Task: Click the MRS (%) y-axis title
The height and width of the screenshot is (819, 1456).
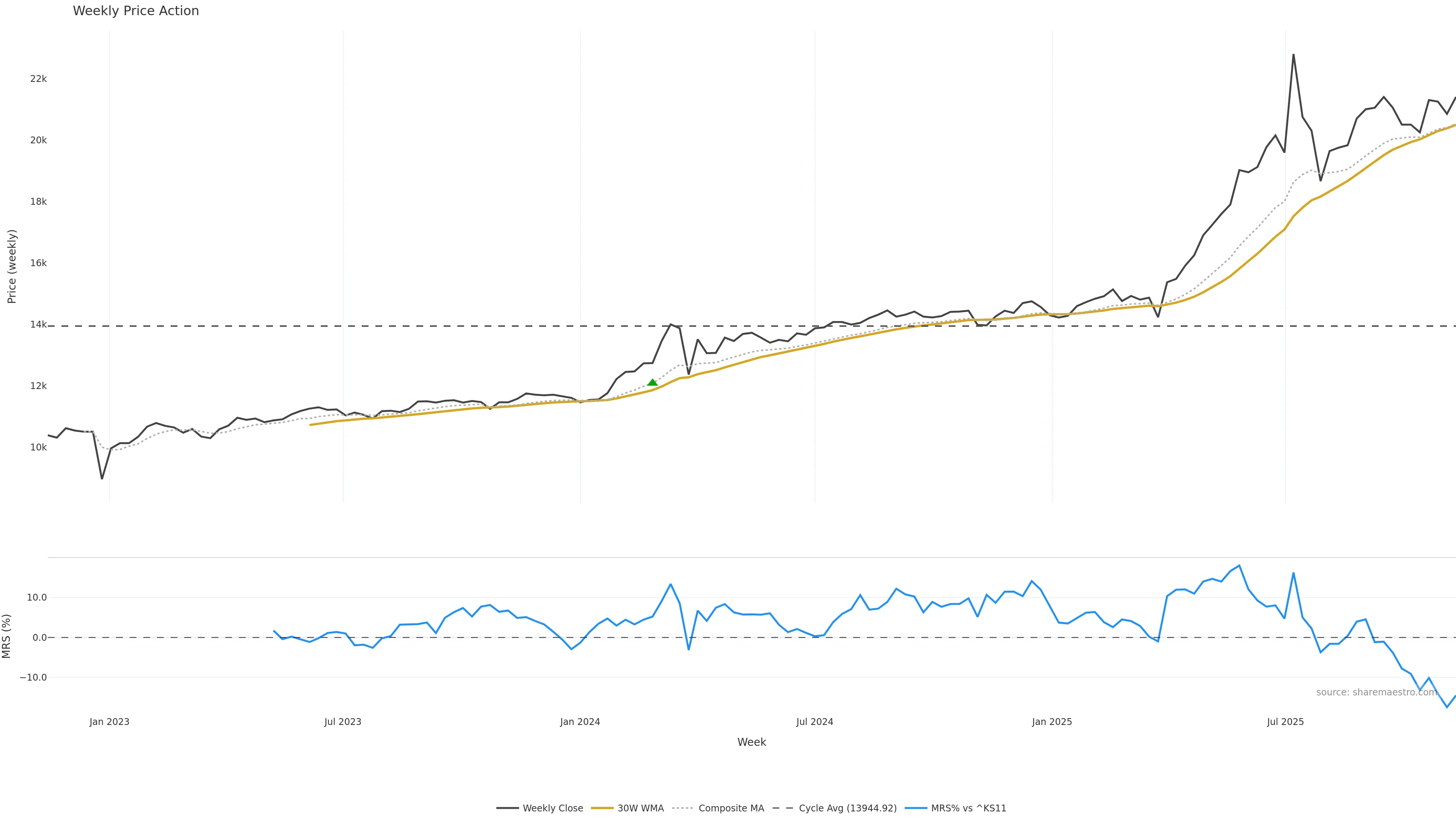Action: click(x=7, y=636)
